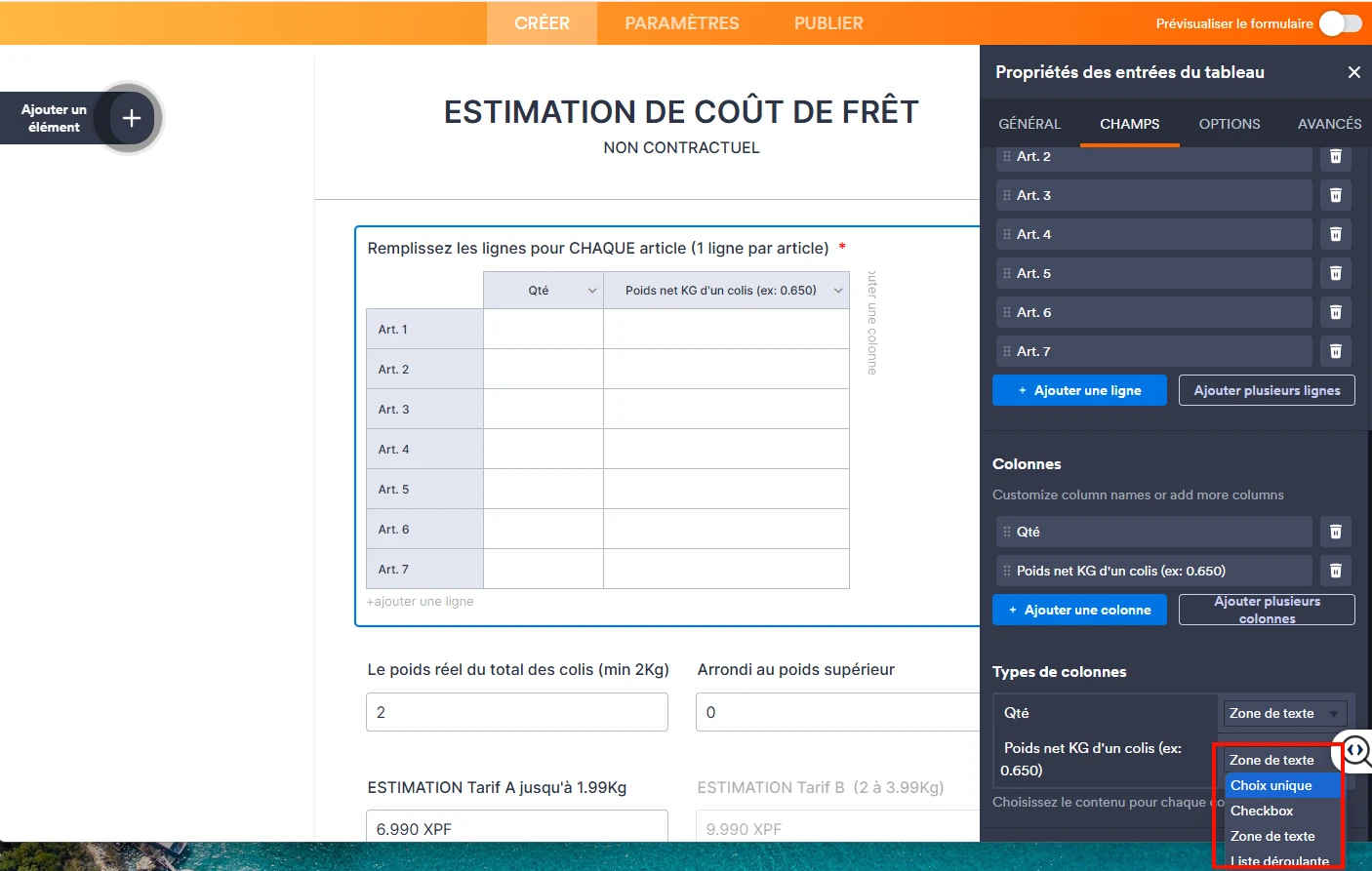Click the drag handle beside Art. 2
Screen dimensions: 1372x871
1006,156
